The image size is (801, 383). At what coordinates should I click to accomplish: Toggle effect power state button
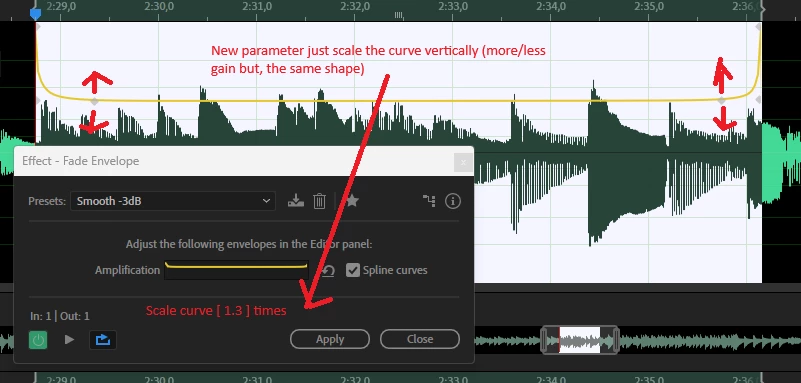pos(38,340)
